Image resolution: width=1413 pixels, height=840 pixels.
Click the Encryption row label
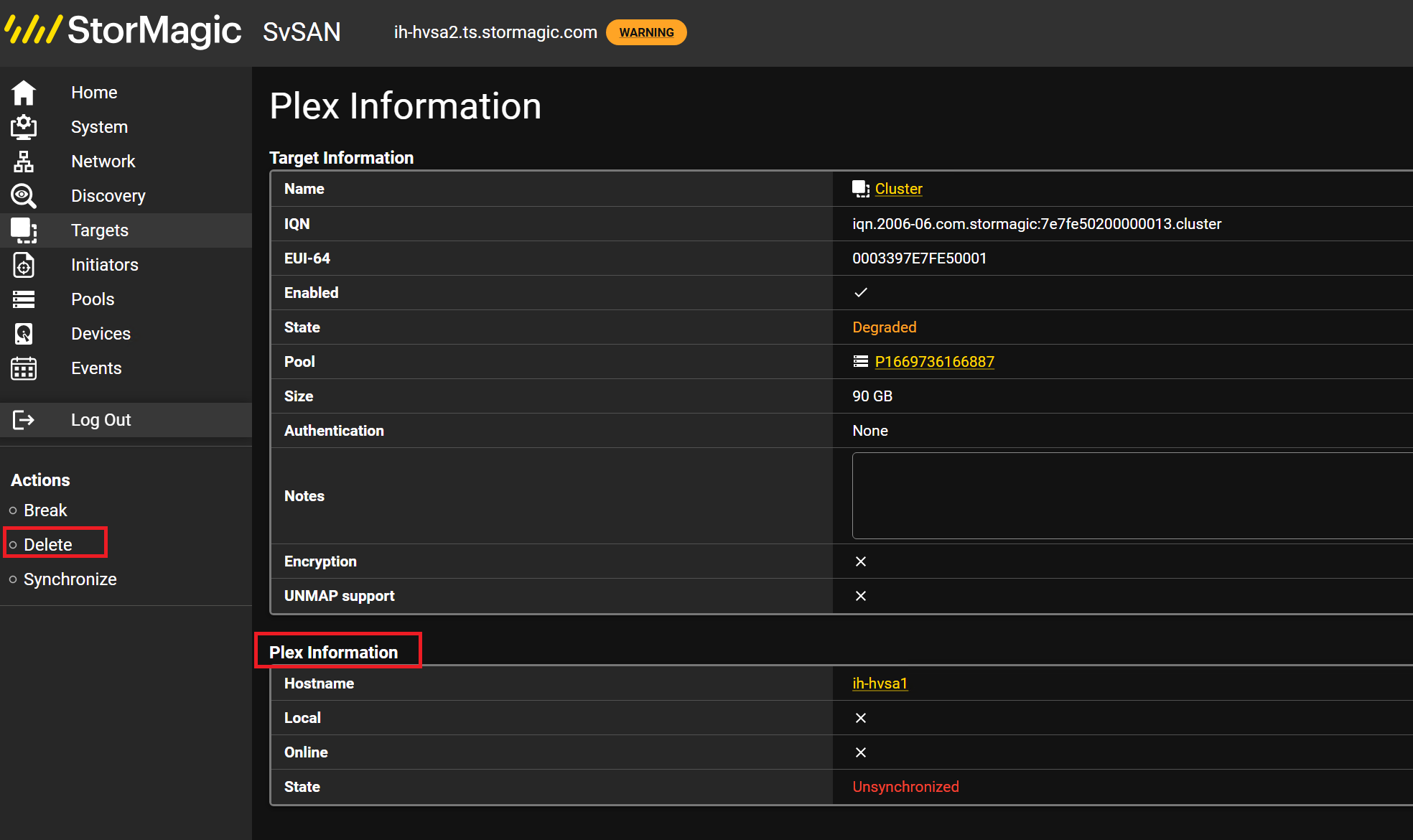(320, 561)
